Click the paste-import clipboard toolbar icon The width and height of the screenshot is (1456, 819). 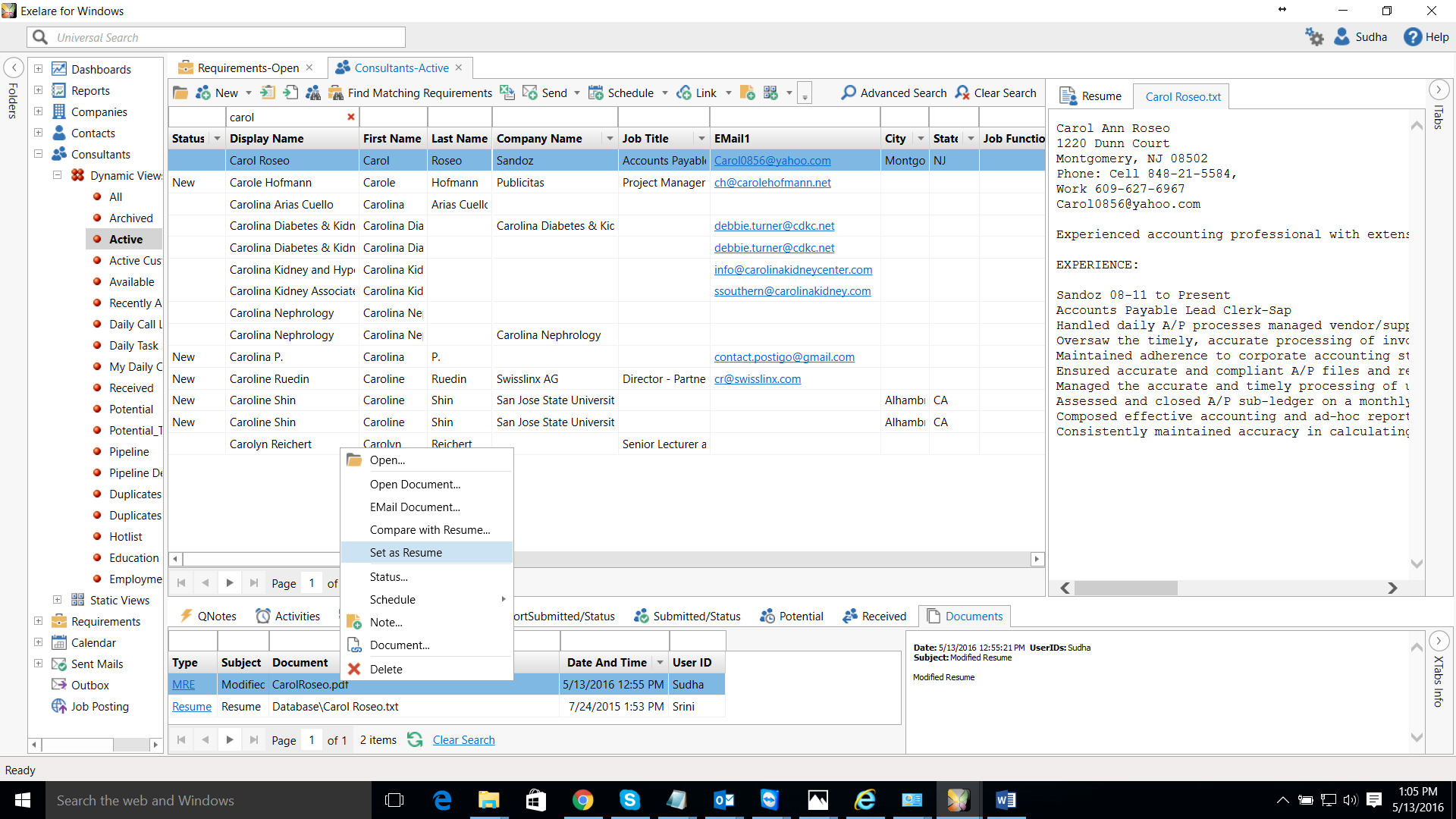267,93
